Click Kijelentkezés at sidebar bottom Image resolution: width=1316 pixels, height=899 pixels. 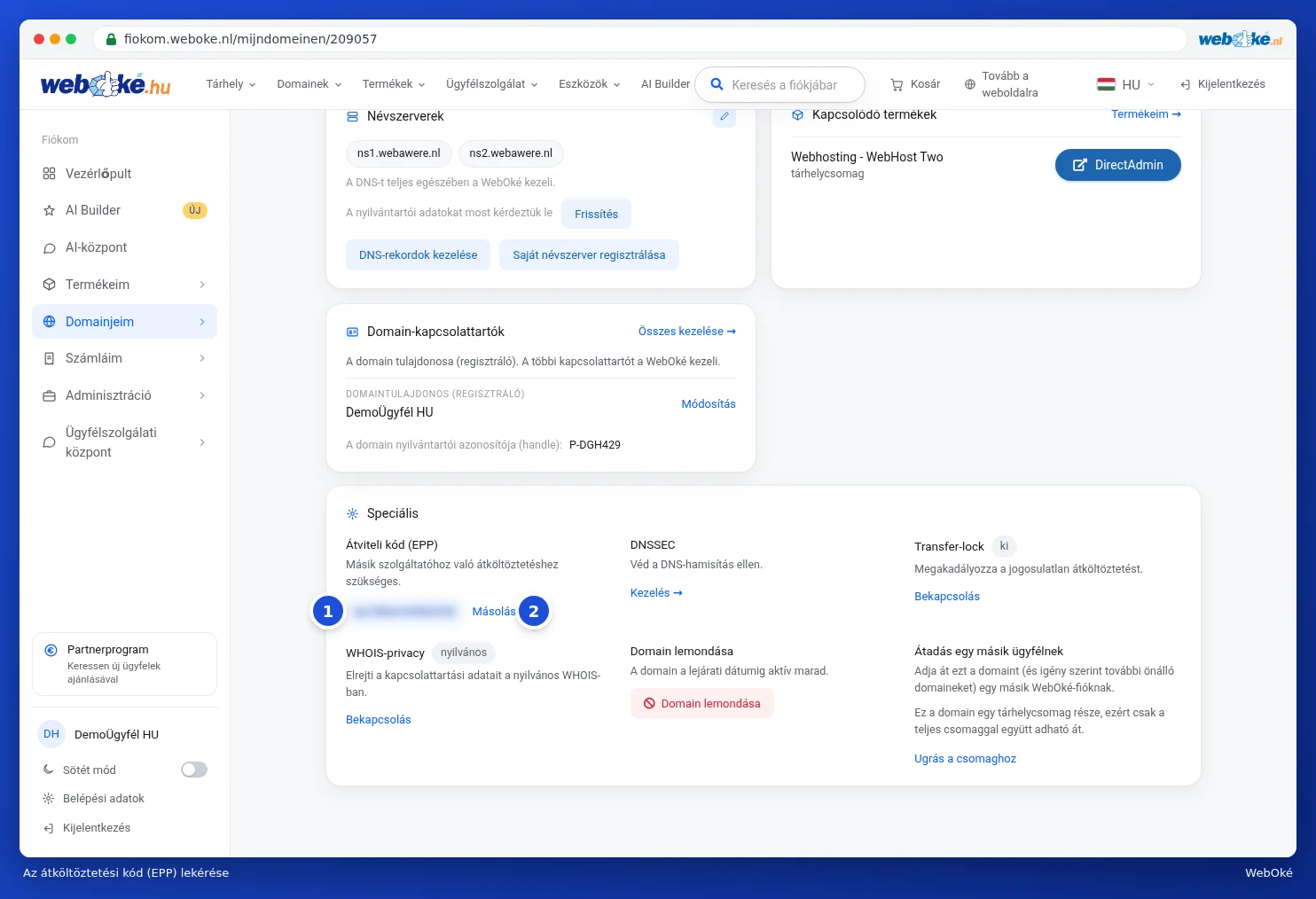[87, 828]
